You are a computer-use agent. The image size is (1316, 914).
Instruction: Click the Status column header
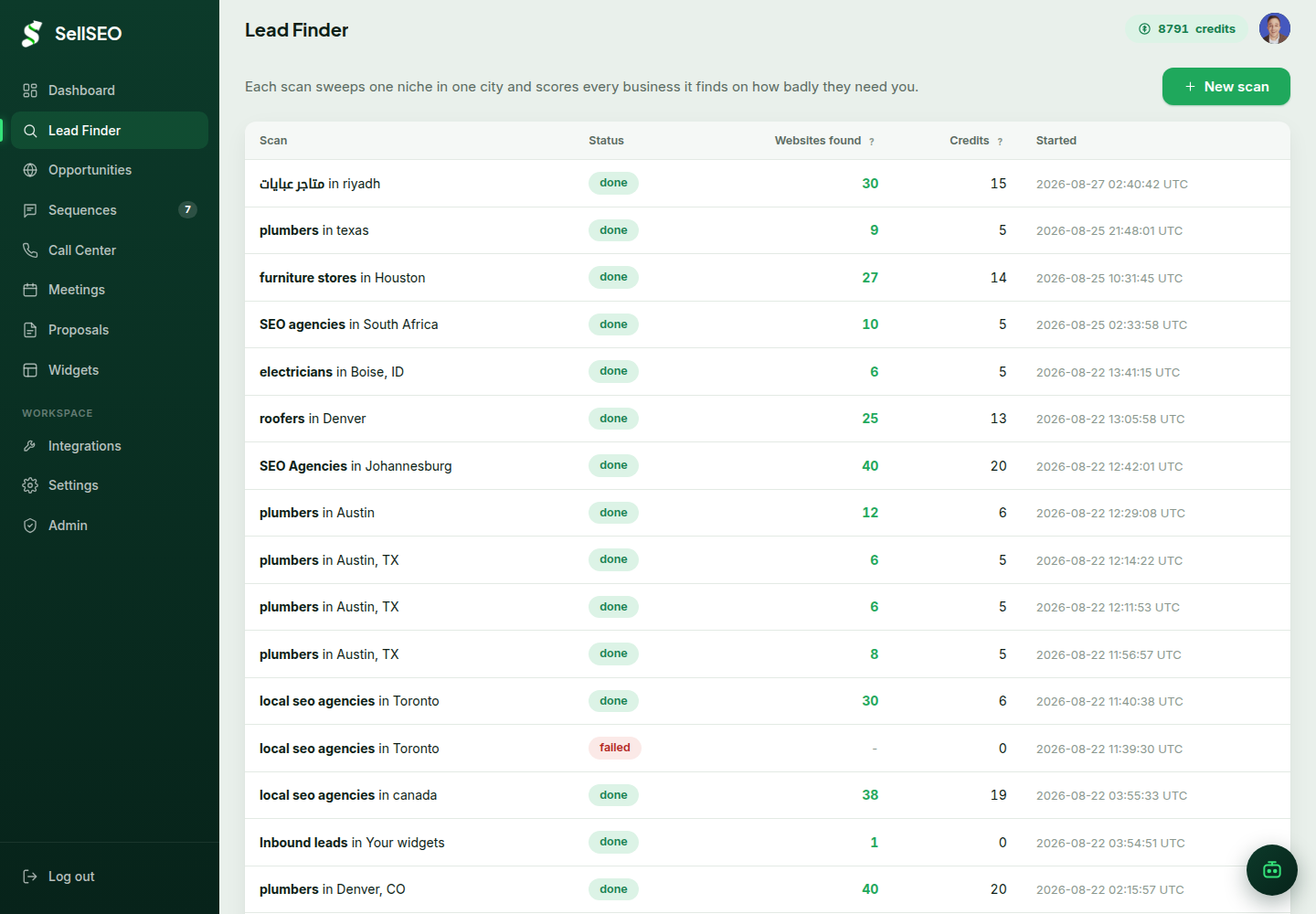tap(606, 141)
